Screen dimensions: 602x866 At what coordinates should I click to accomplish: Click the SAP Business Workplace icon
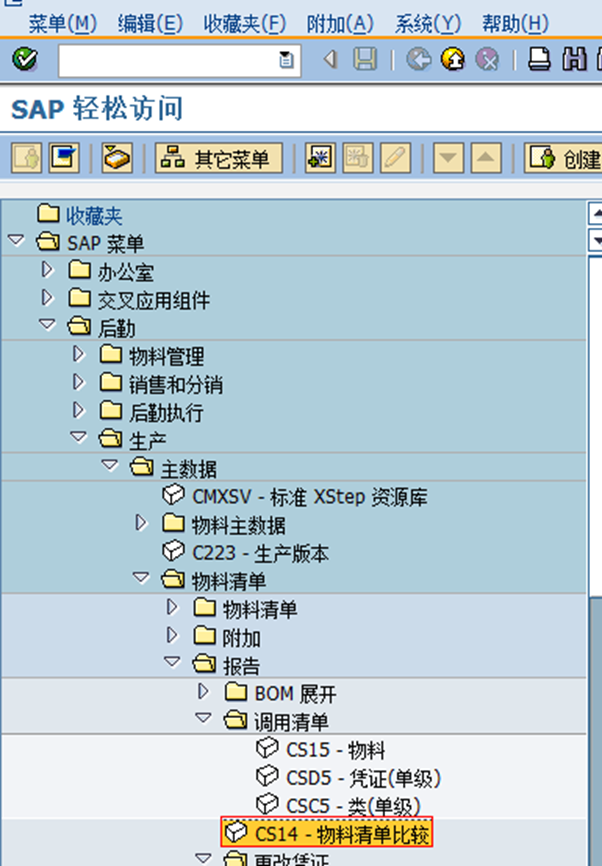(117, 159)
